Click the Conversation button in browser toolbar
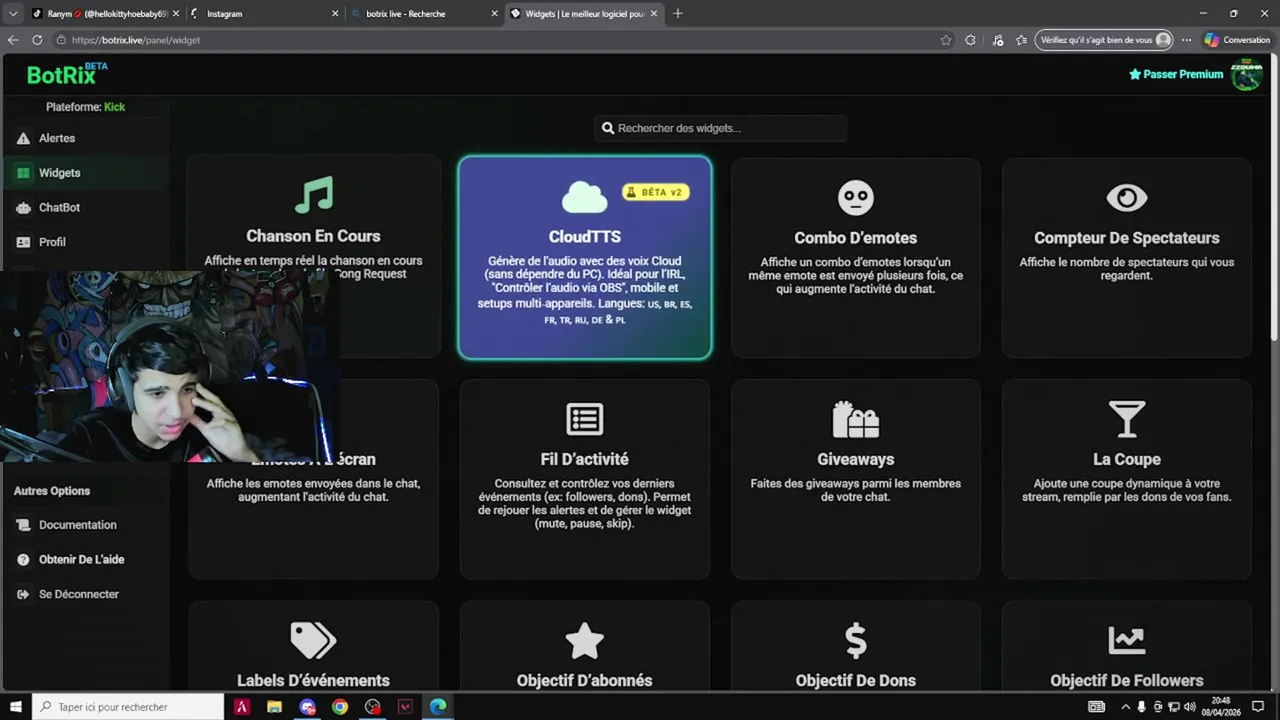The width and height of the screenshot is (1280, 720). tap(1237, 40)
